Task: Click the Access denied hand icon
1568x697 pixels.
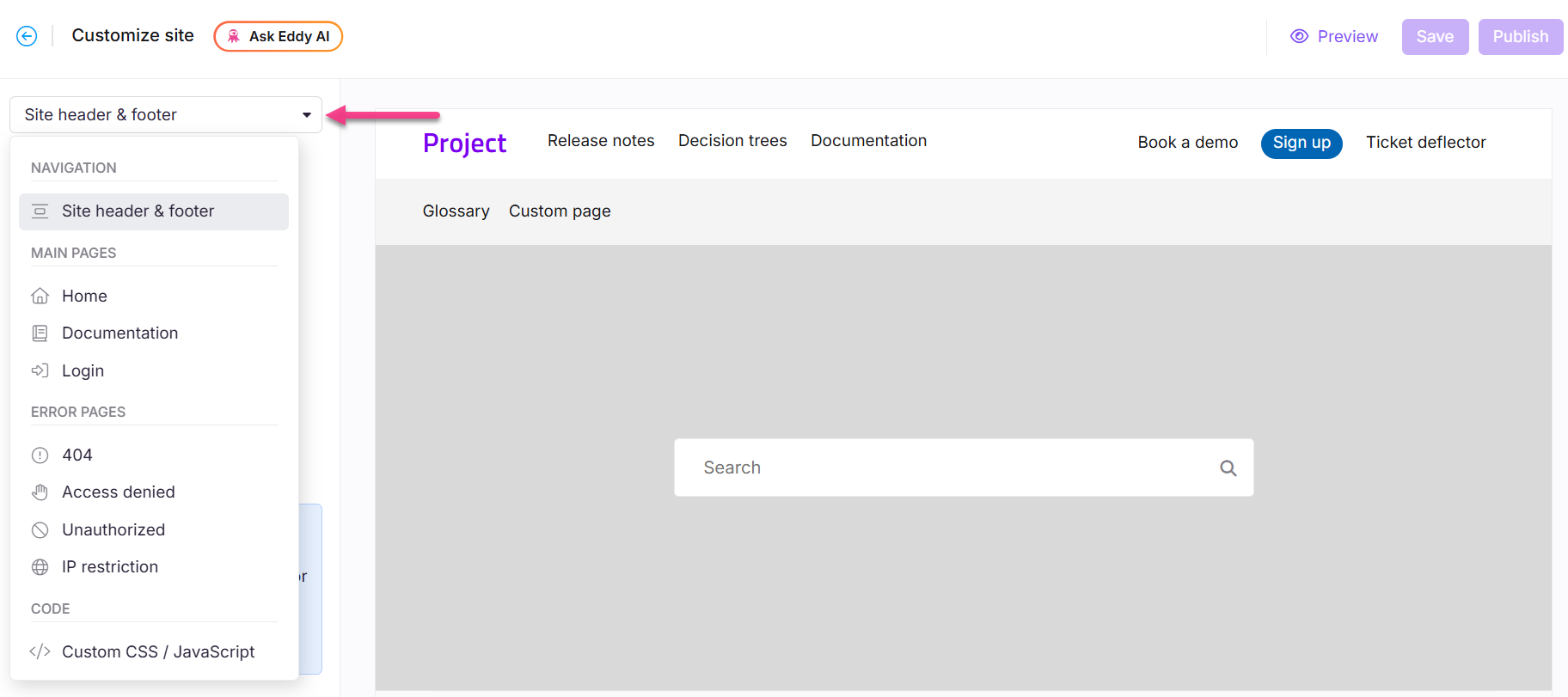Action: point(40,492)
